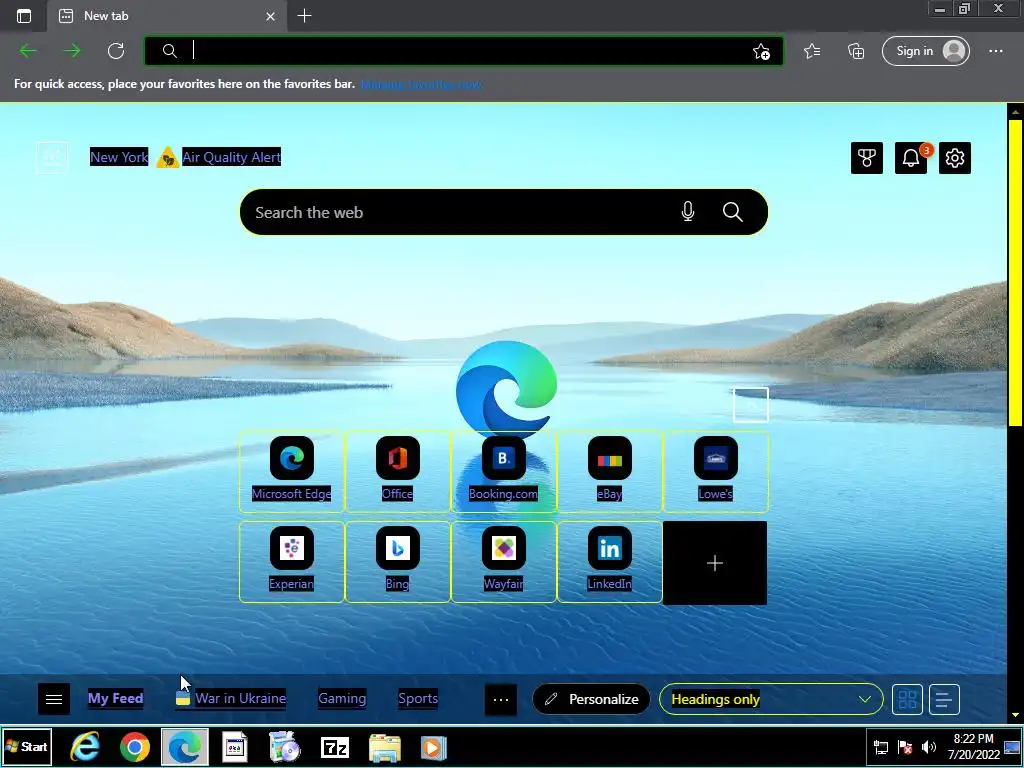
Task: Close the New tab tab
Action: pyautogui.click(x=270, y=16)
